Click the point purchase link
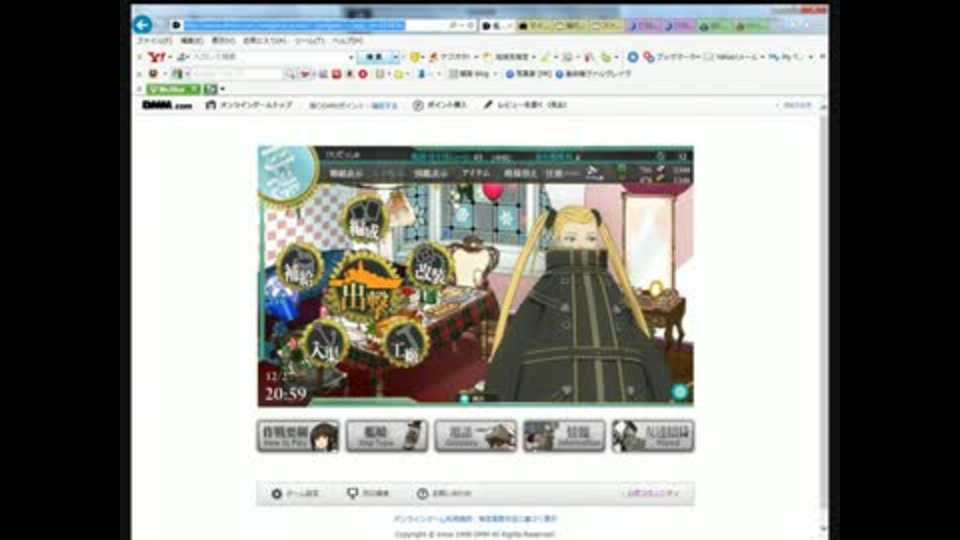The width and height of the screenshot is (960, 540). (x=440, y=105)
